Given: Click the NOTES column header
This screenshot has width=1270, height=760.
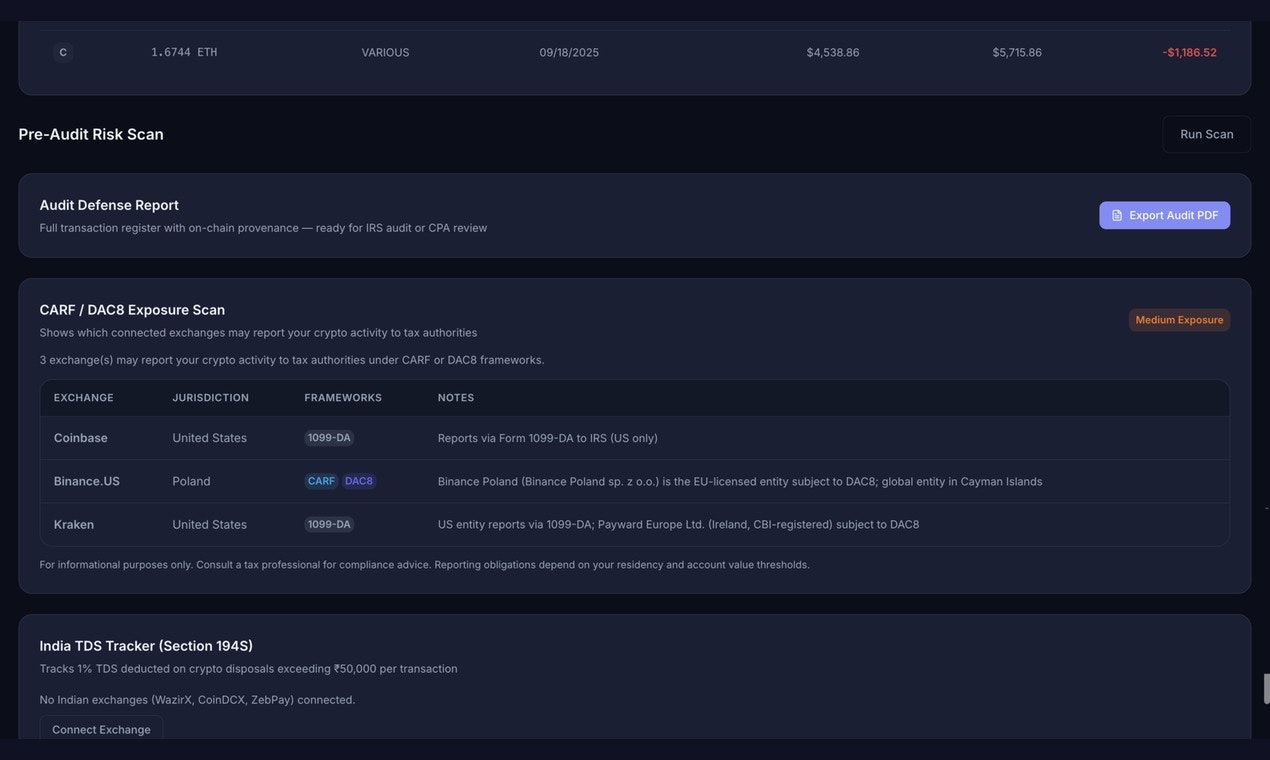Looking at the screenshot, I should point(456,398).
